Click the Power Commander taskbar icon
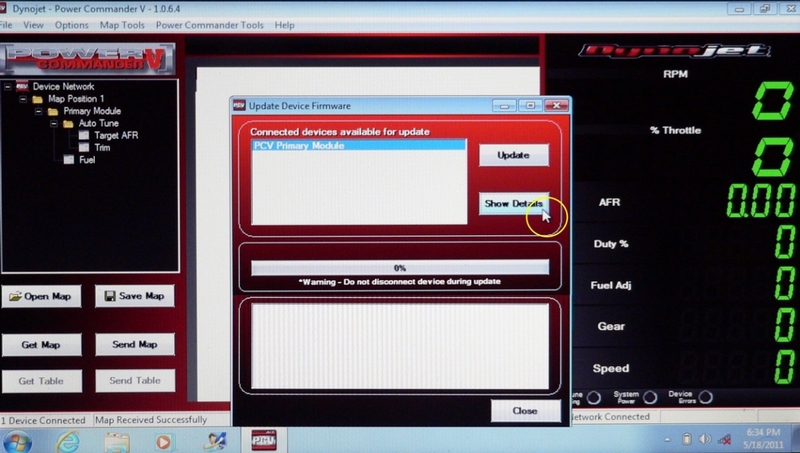This screenshot has width=800, height=453. point(262,440)
